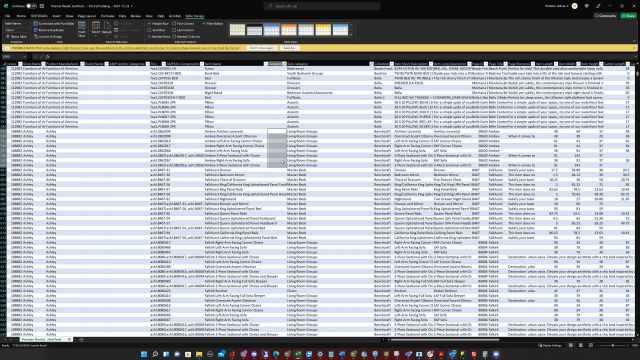Viewport: 640px width, 360px height.
Task: Select the Table Design tab
Action: (195, 16)
